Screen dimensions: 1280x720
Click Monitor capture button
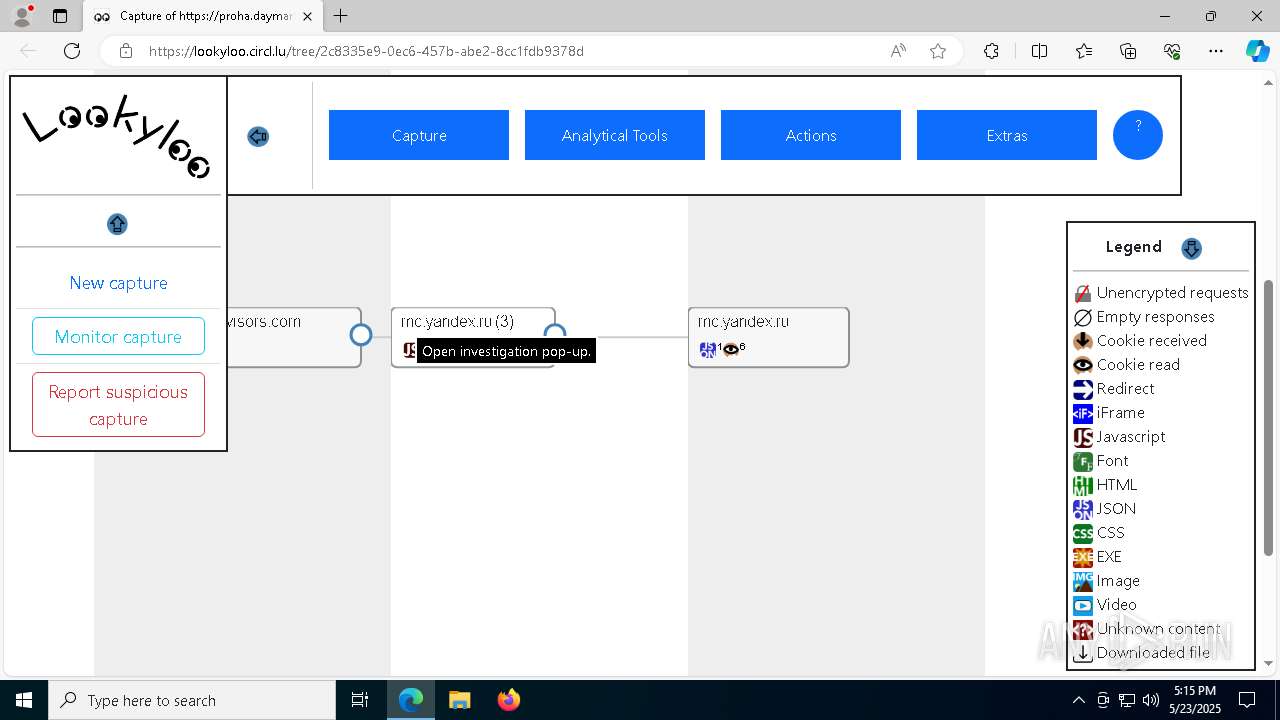[x=118, y=336]
